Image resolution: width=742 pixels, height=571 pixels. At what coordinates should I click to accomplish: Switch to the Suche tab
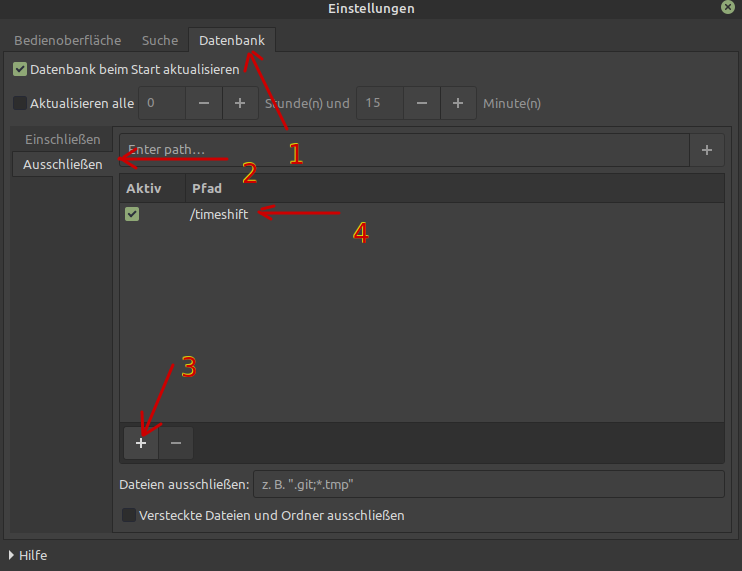click(160, 40)
